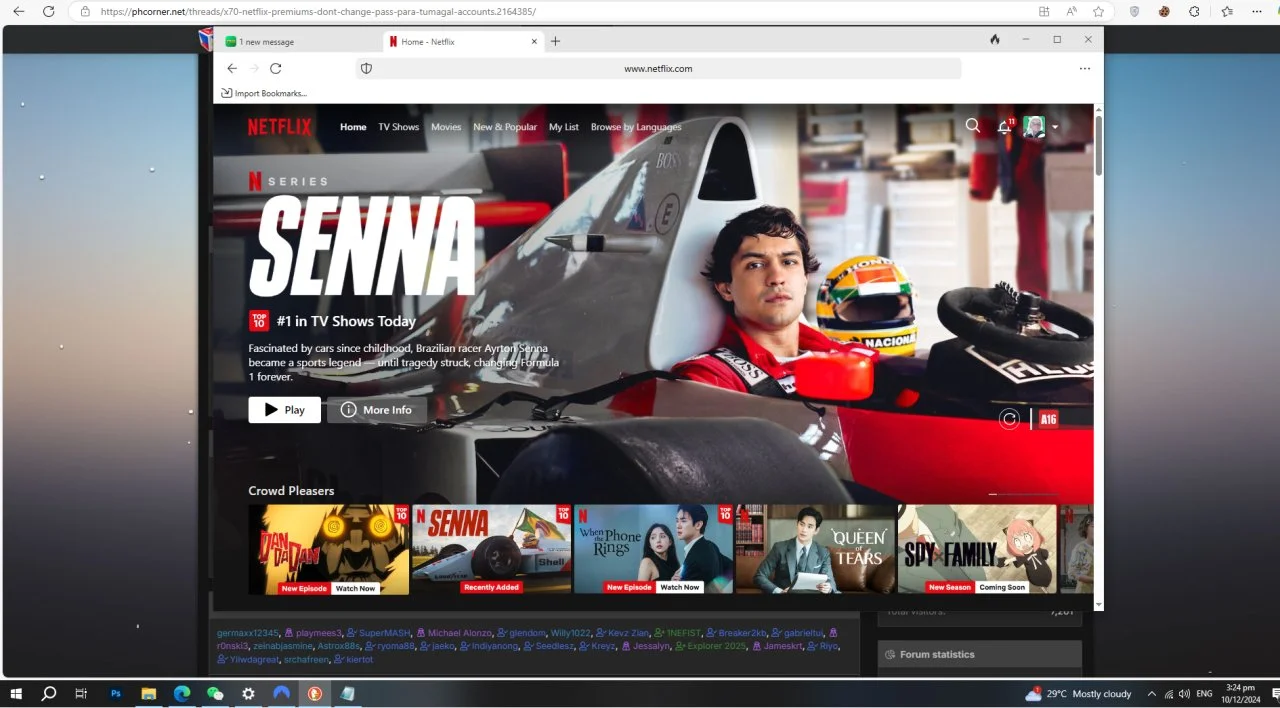Play the Senna series
The image size is (1280, 708).
[x=285, y=410]
